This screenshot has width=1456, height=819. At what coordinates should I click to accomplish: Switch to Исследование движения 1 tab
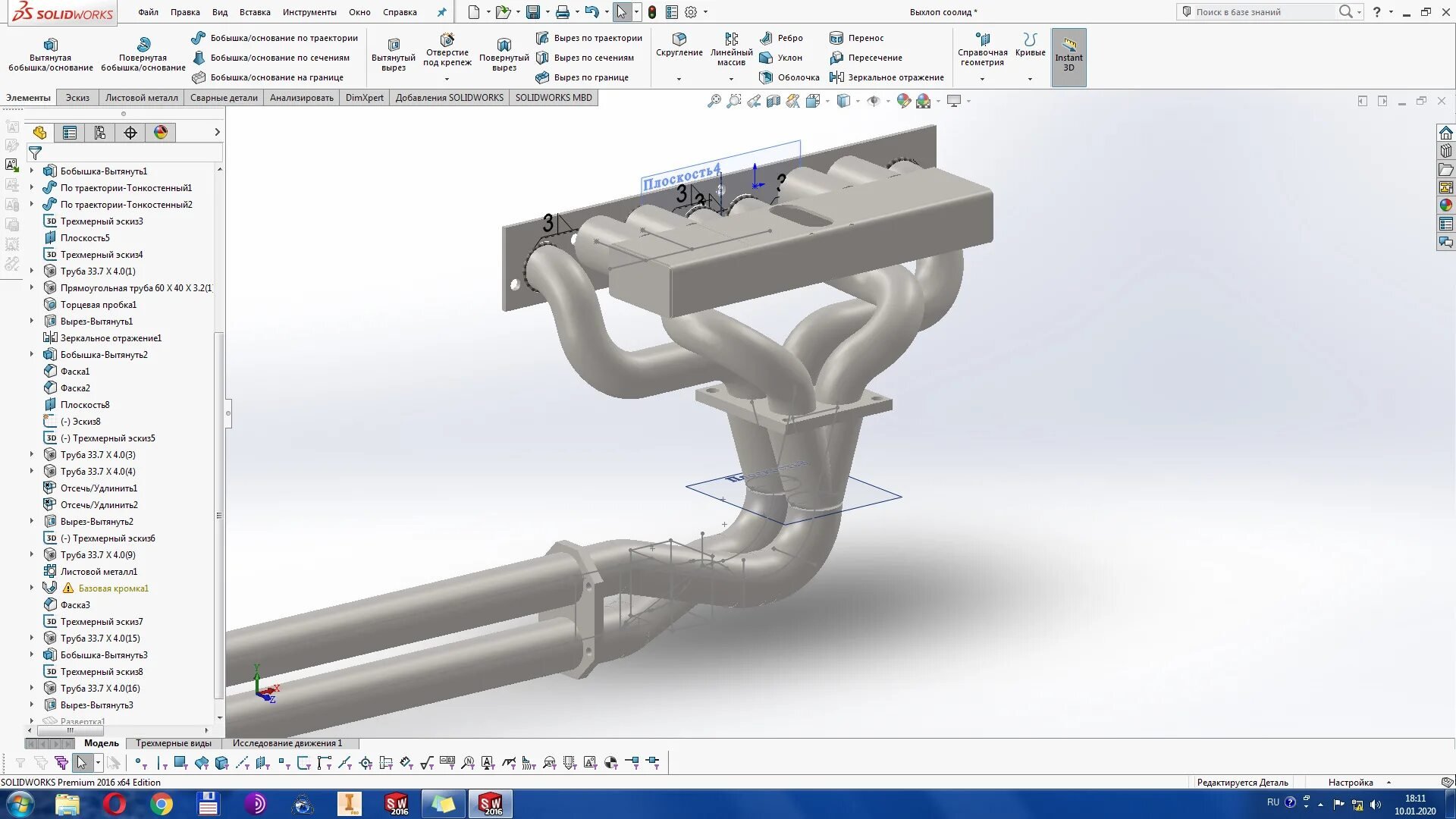click(287, 743)
